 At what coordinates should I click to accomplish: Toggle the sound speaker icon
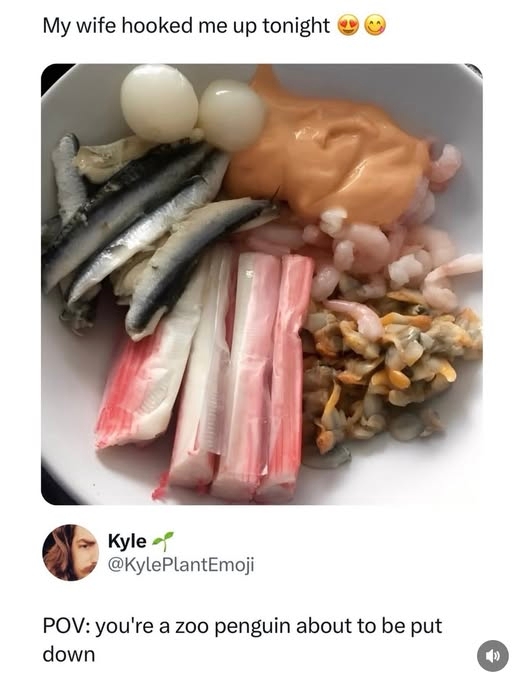coord(493,656)
